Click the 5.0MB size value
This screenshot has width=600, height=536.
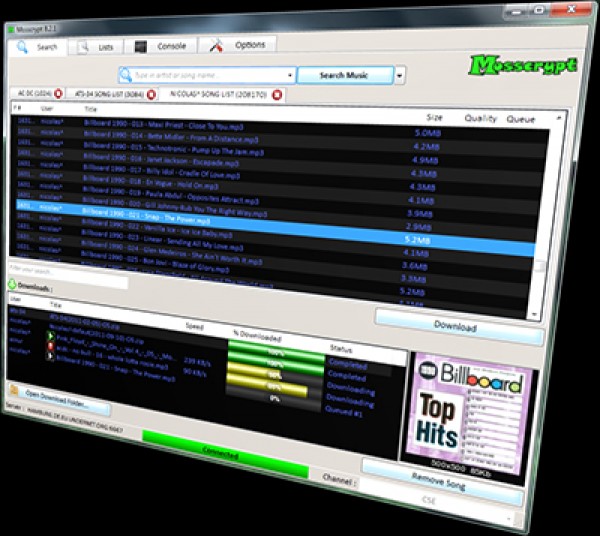428,133
